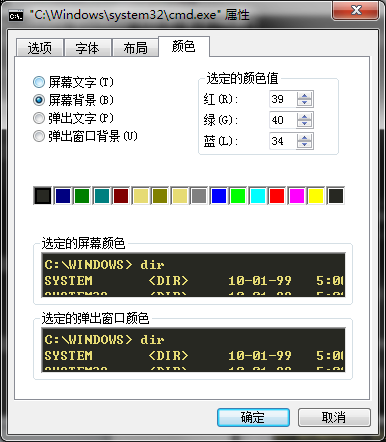Choose the 屏幕背景(B) radio option
The width and height of the screenshot is (386, 442).
point(74,100)
